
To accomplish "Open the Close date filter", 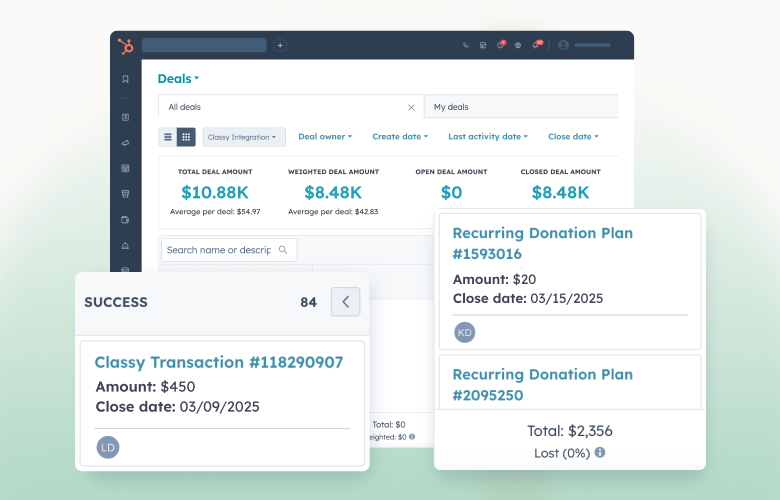I will (573, 137).
